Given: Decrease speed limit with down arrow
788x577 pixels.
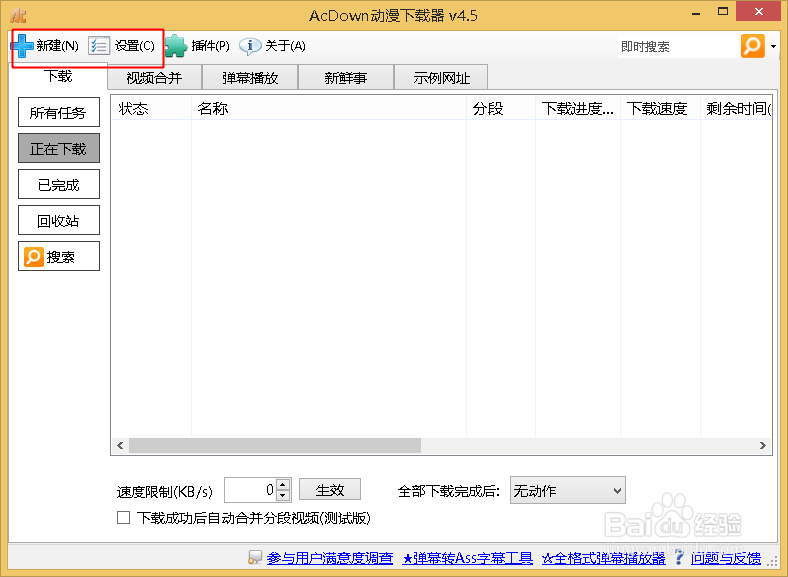Looking at the screenshot, I should click(x=283, y=496).
